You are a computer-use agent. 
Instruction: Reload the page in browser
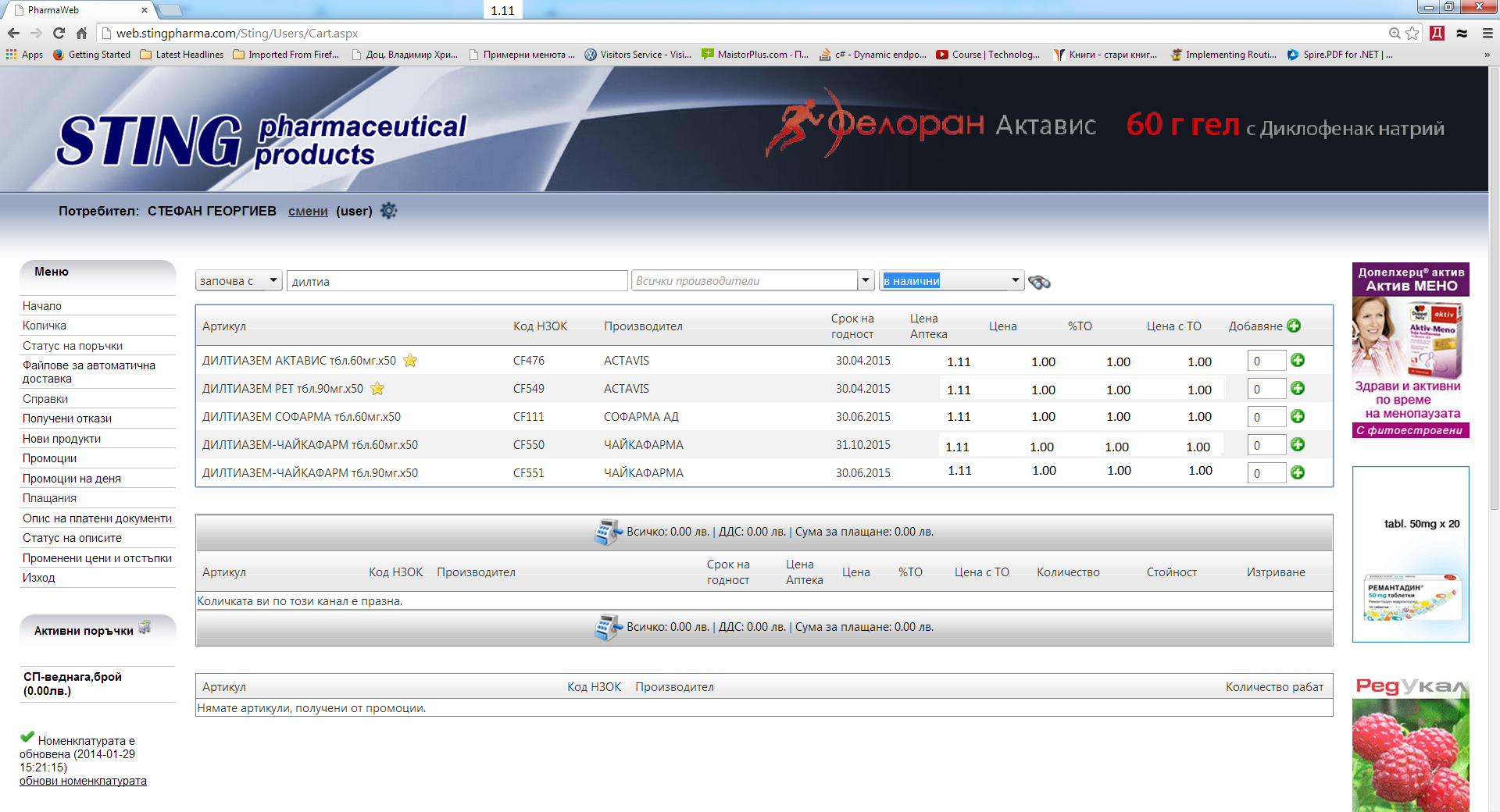point(59,33)
